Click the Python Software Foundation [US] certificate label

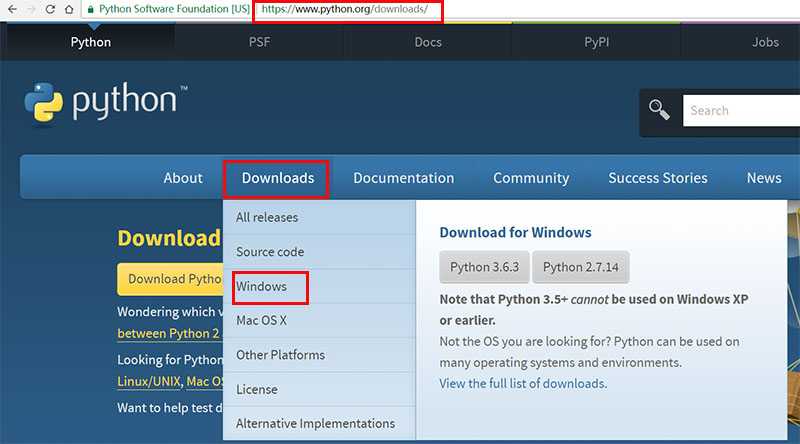pyautogui.click(x=174, y=9)
